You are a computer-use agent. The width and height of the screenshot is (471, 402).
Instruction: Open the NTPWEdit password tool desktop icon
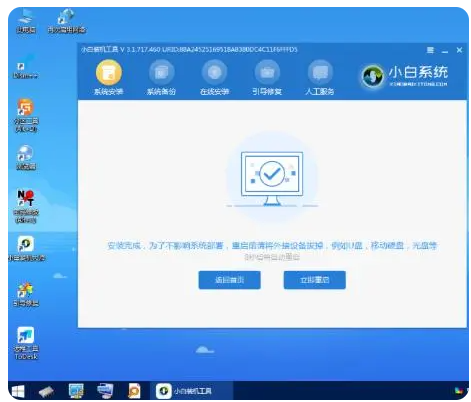point(26,206)
